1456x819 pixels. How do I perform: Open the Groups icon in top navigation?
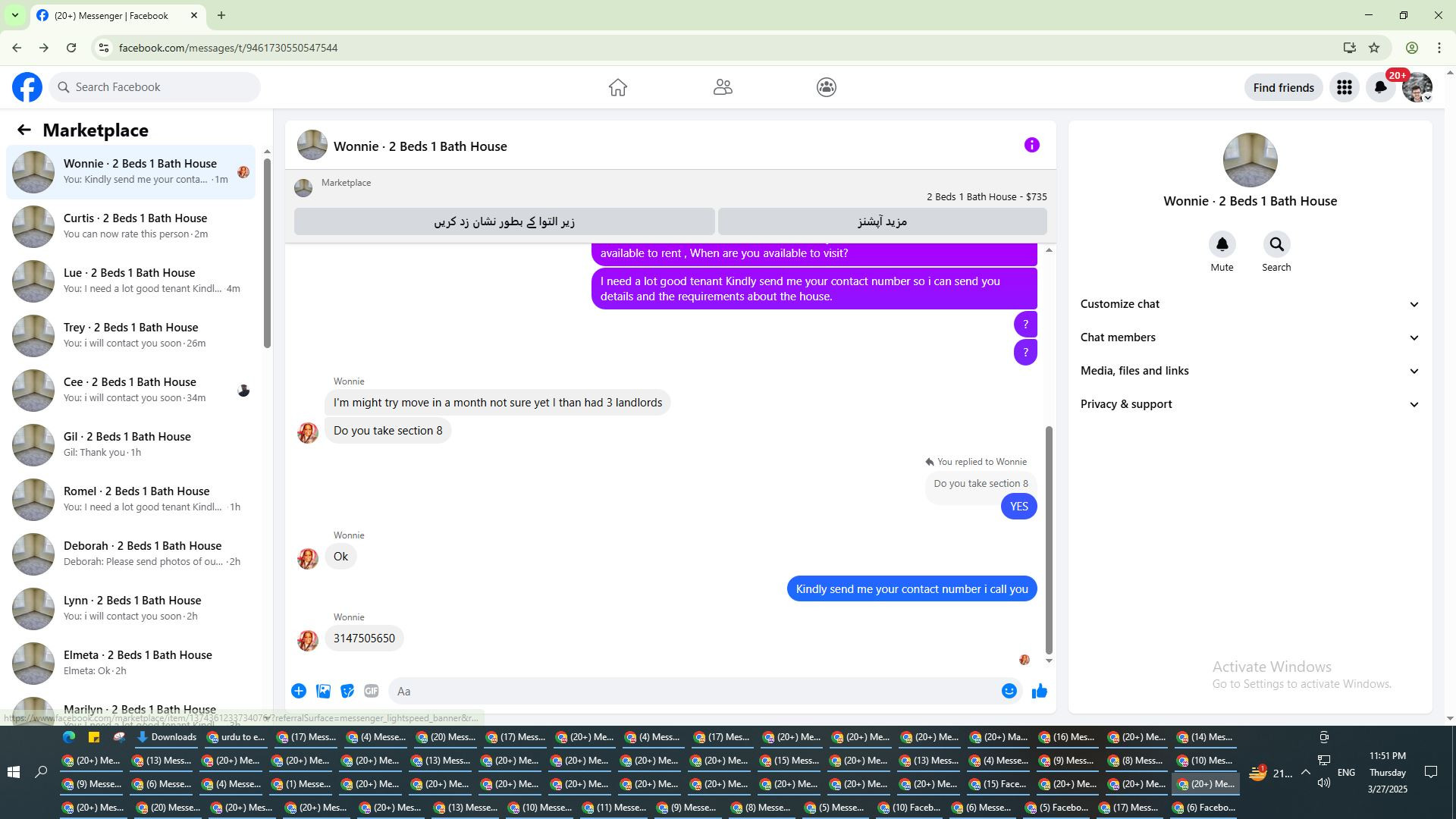coord(827,87)
